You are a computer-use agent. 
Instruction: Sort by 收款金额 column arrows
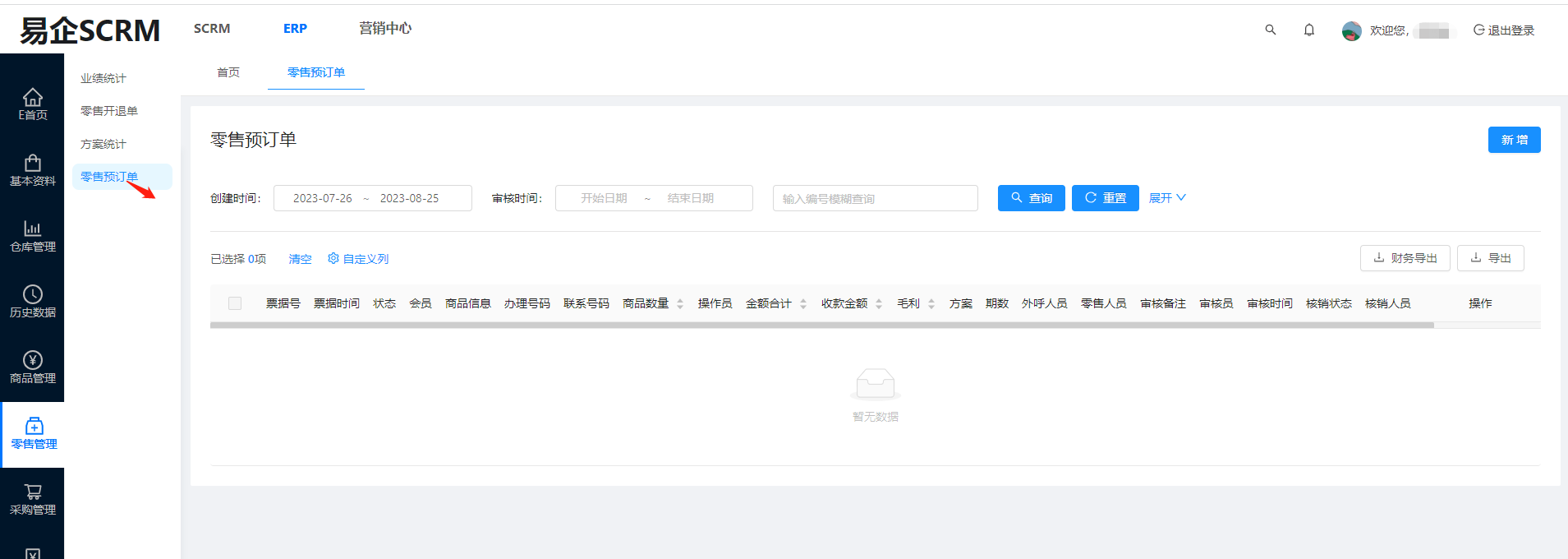(x=879, y=304)
